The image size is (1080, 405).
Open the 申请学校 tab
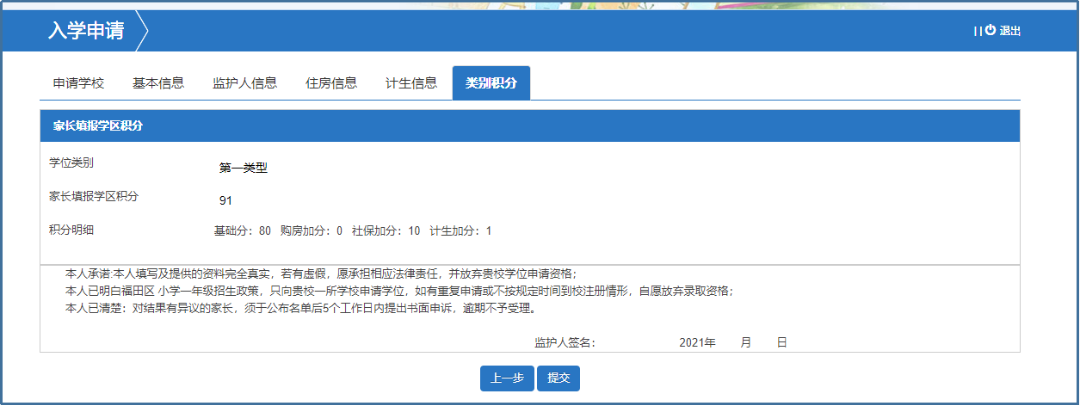coord(78,83)
